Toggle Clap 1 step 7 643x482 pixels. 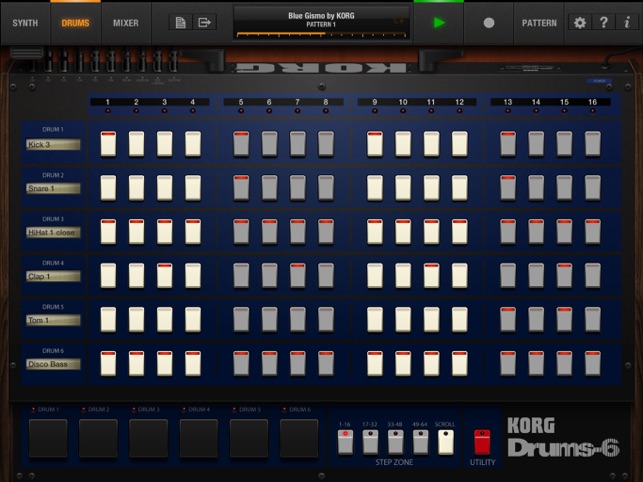(x=298, y=275)
